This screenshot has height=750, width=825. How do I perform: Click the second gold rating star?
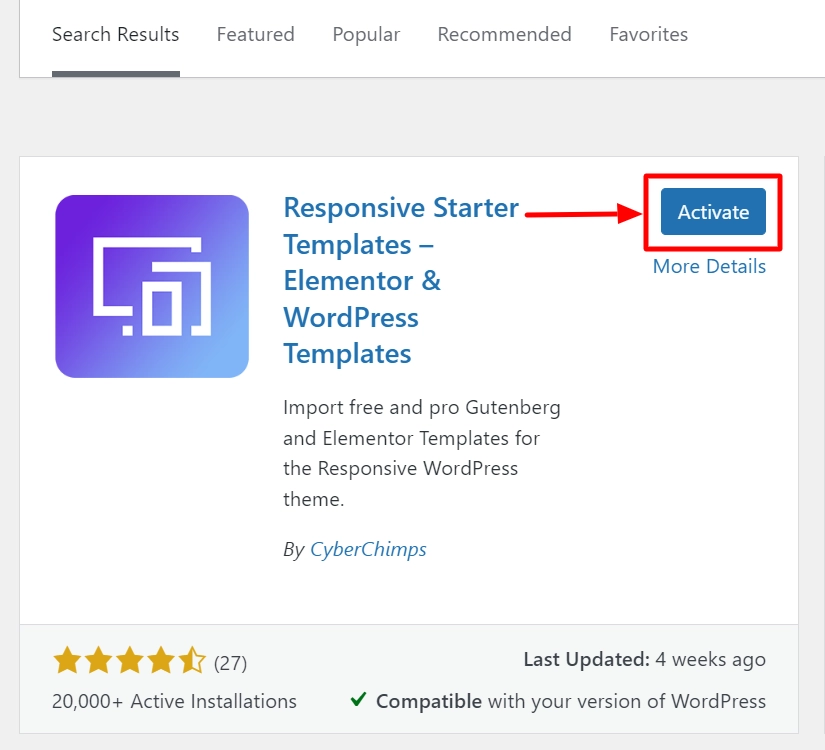[98, 661]
